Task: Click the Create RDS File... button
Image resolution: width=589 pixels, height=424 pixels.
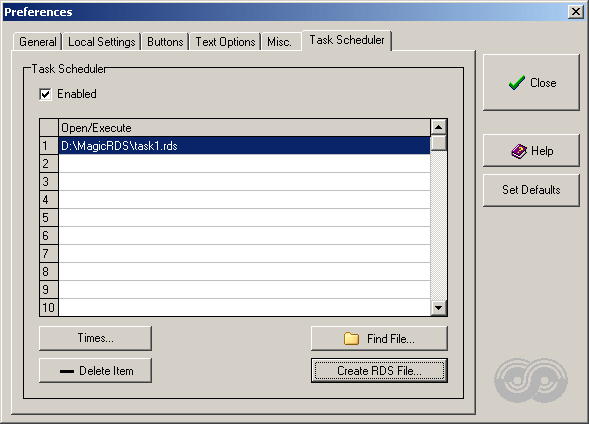Action: [x=379, y=371]
